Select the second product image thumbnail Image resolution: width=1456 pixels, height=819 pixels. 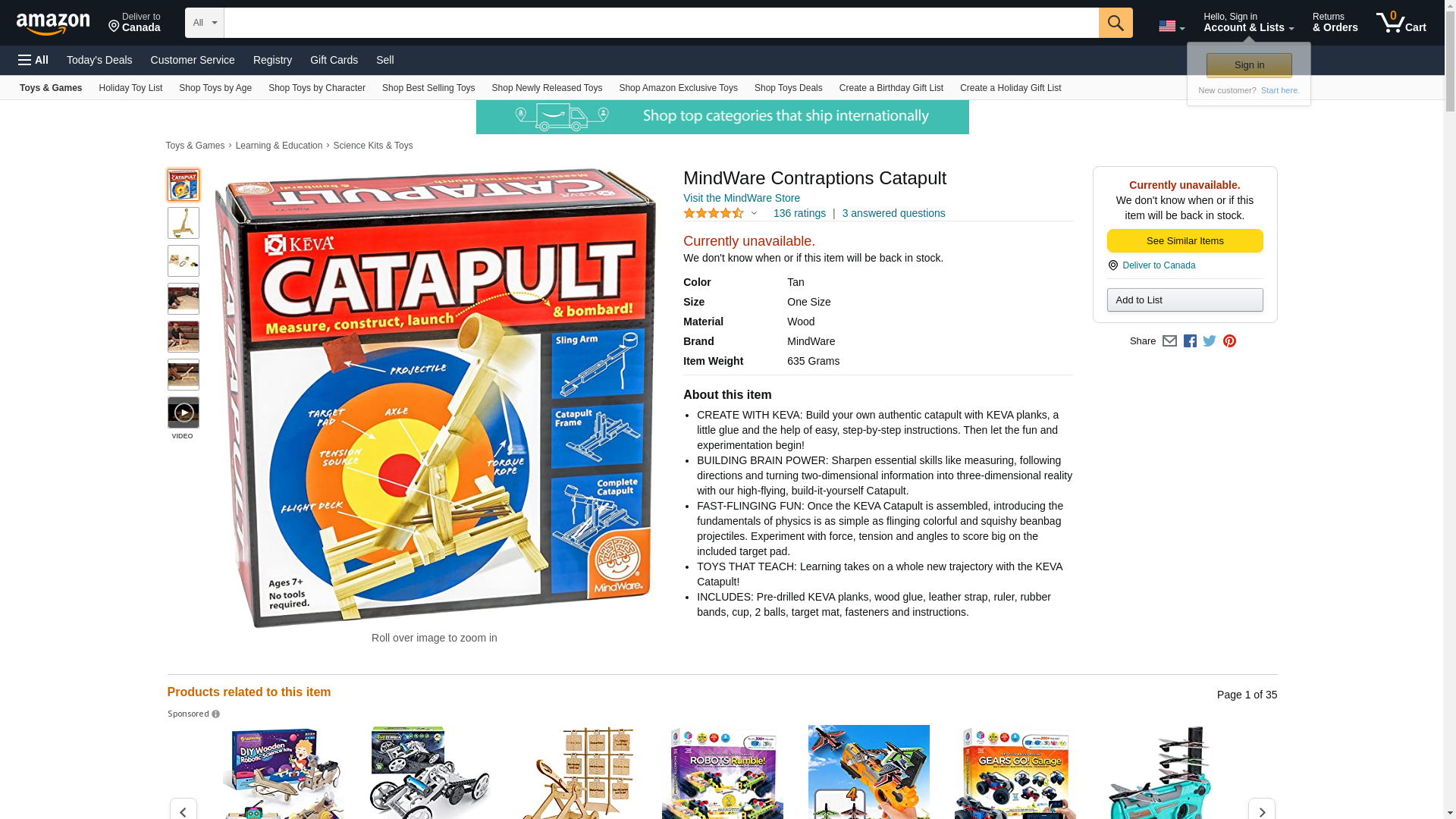[184, 223]
